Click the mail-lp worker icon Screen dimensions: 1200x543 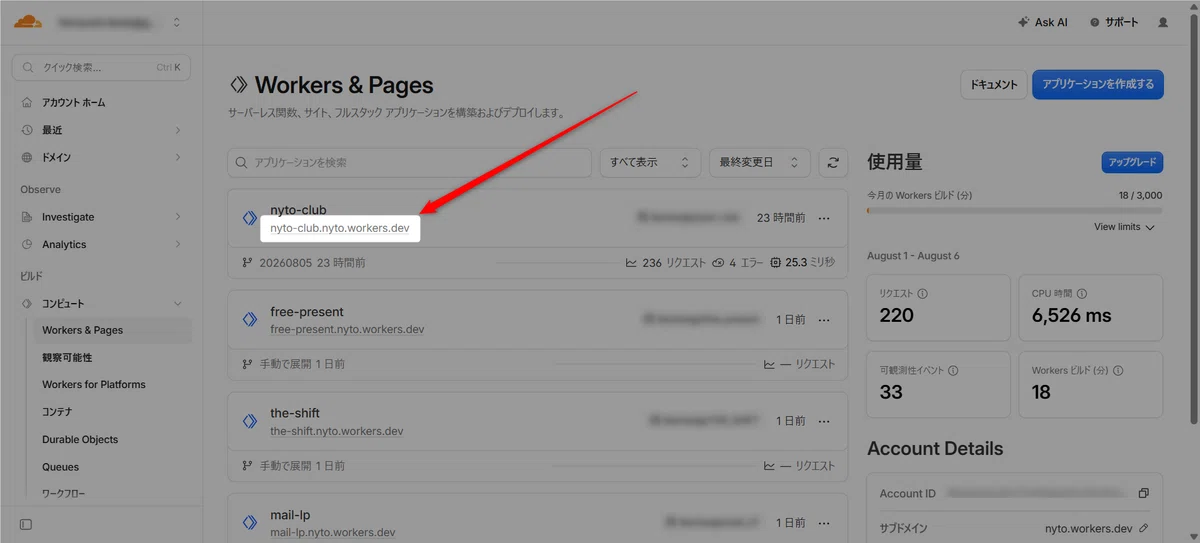point(250,522)
